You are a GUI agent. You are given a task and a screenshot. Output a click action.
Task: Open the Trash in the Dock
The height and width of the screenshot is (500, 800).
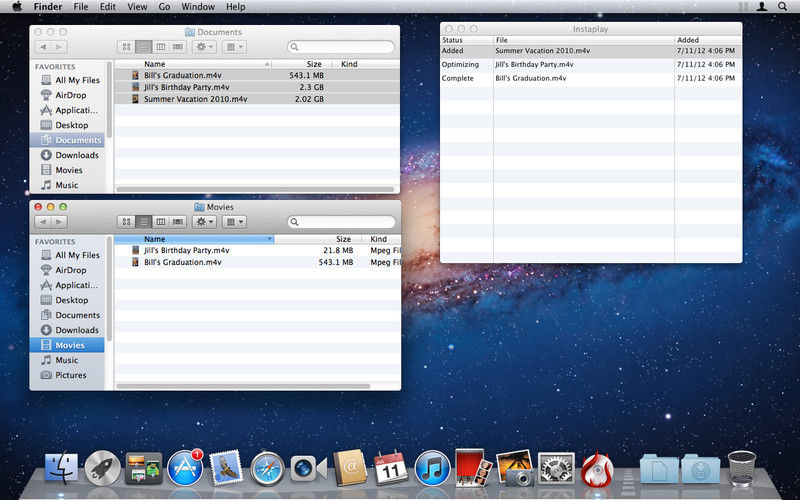pyautogui.click(x=742, y=468)
